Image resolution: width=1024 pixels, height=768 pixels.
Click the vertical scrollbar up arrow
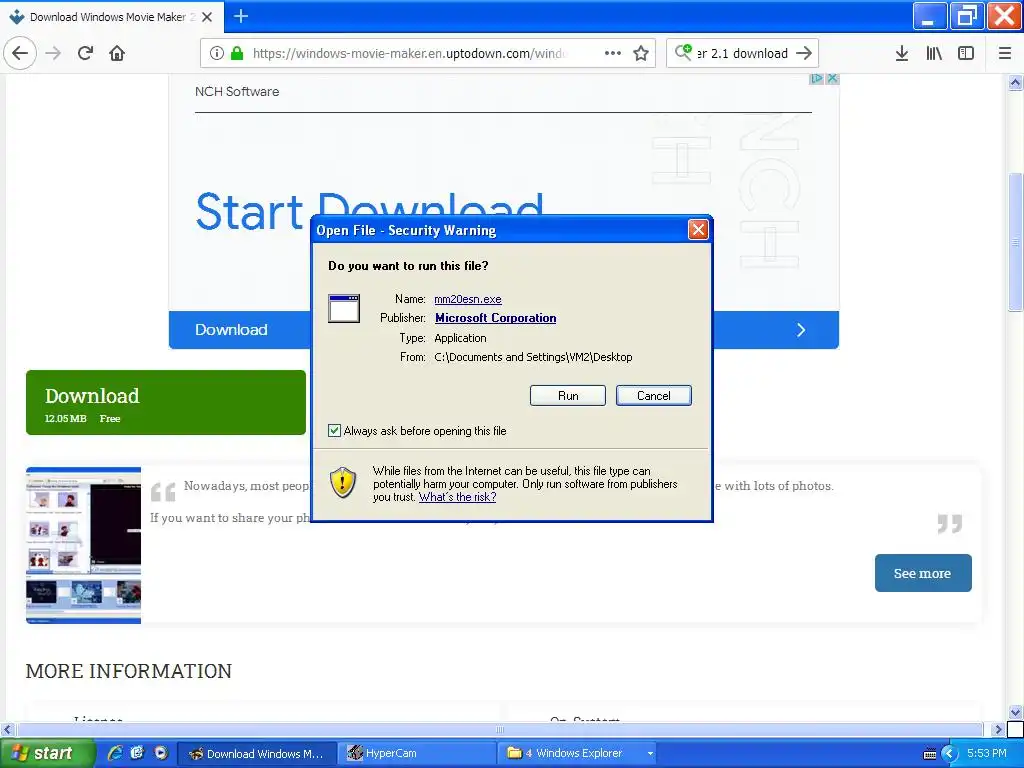1015,82
